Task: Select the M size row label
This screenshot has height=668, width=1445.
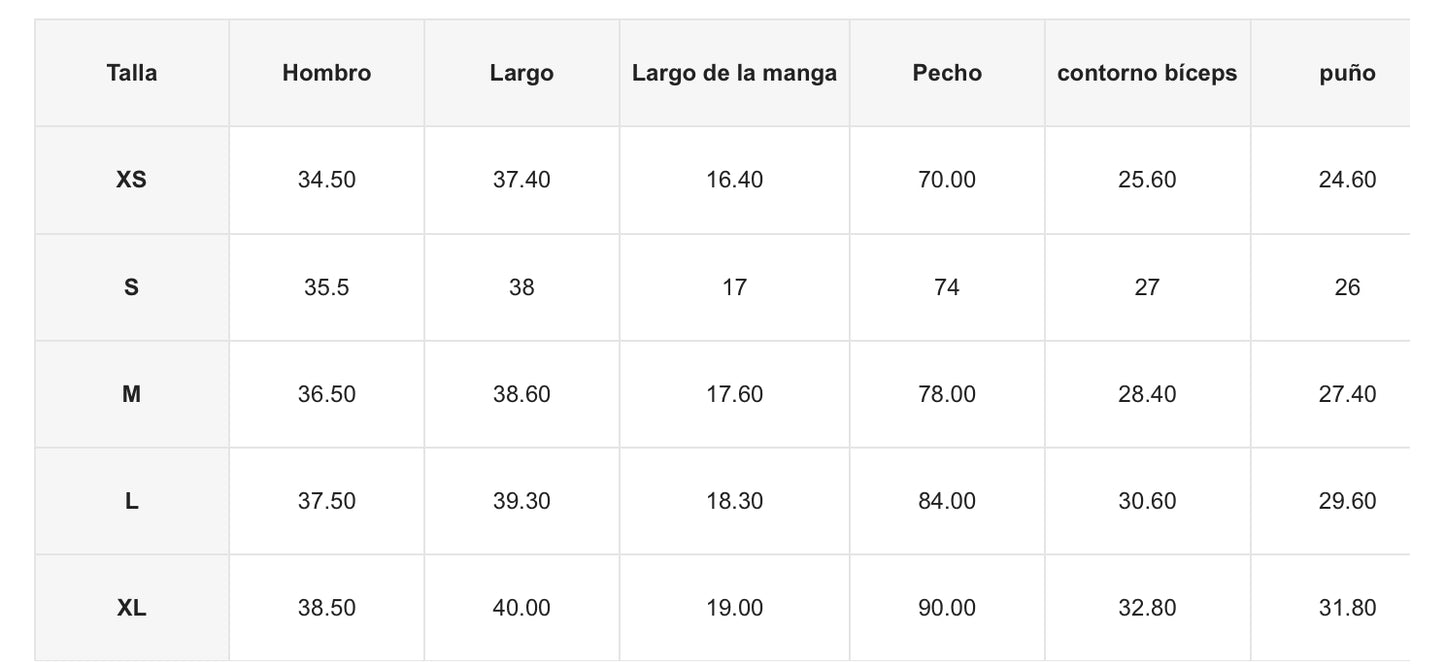Action: tap(132, 394)
